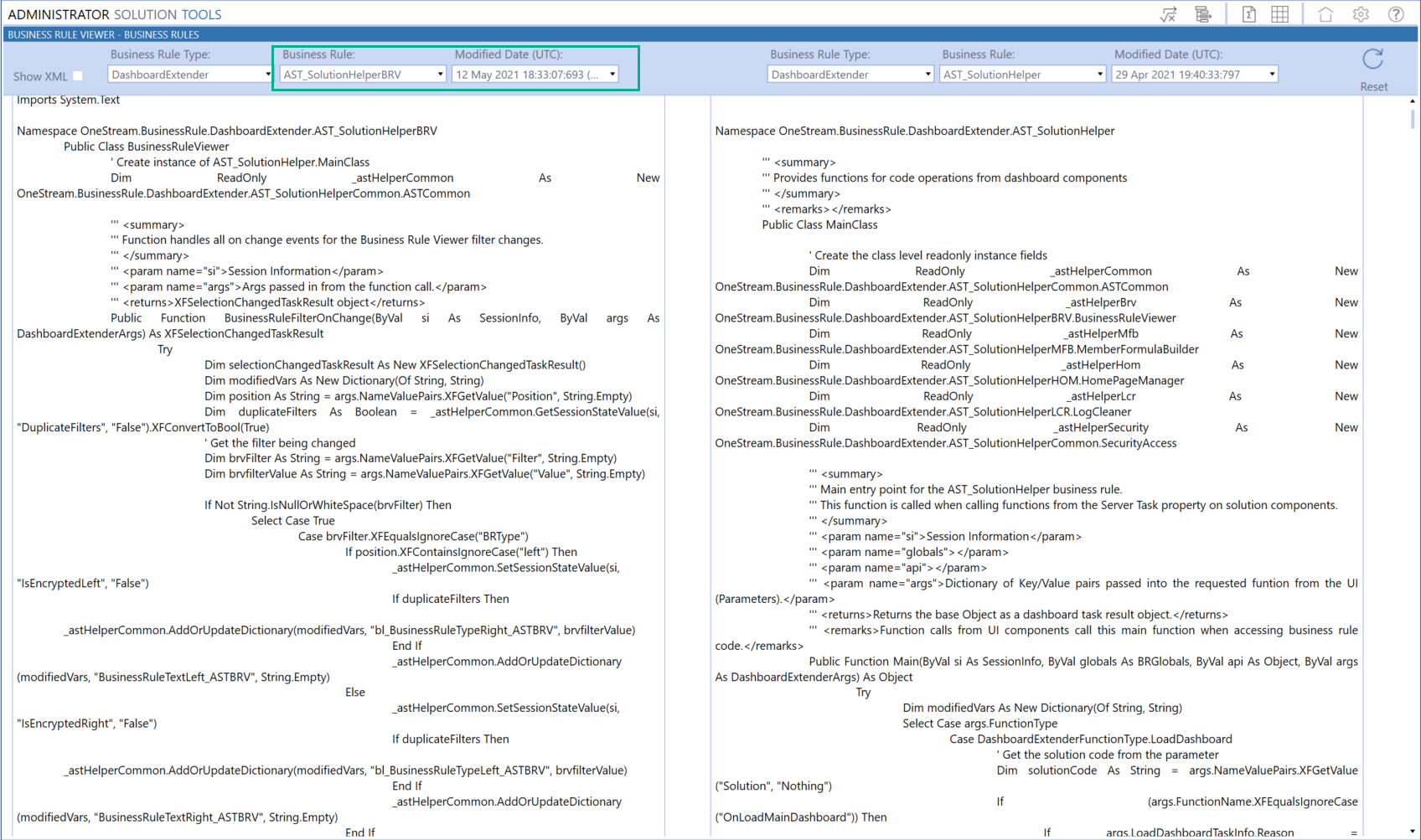Click 'Dim position As String' line

[418, 396]
